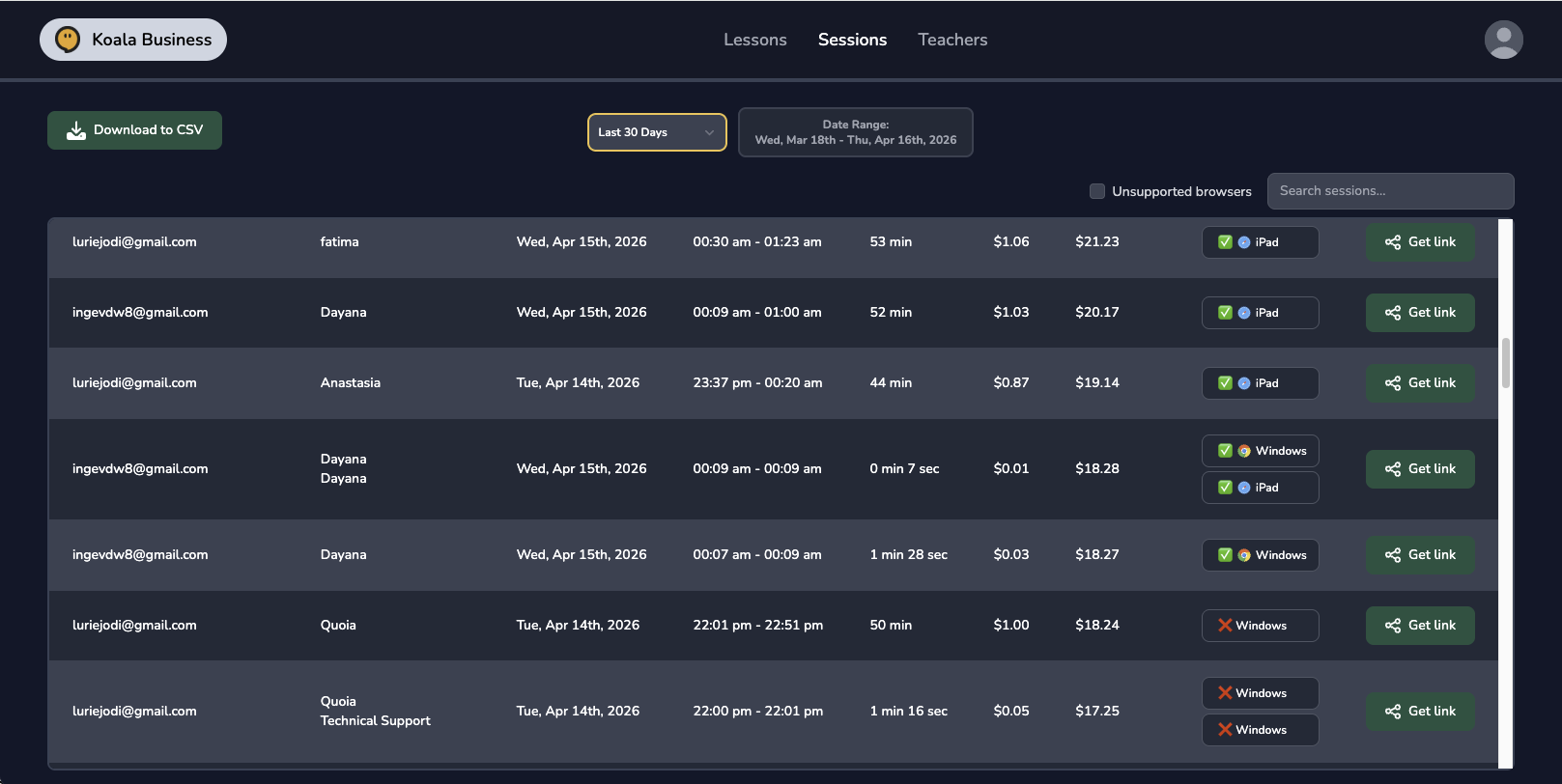Click the 1 min 16 sec duration
Image resolution: width=1562 pixels, height=784 pixels.
[x=909, y=712]
